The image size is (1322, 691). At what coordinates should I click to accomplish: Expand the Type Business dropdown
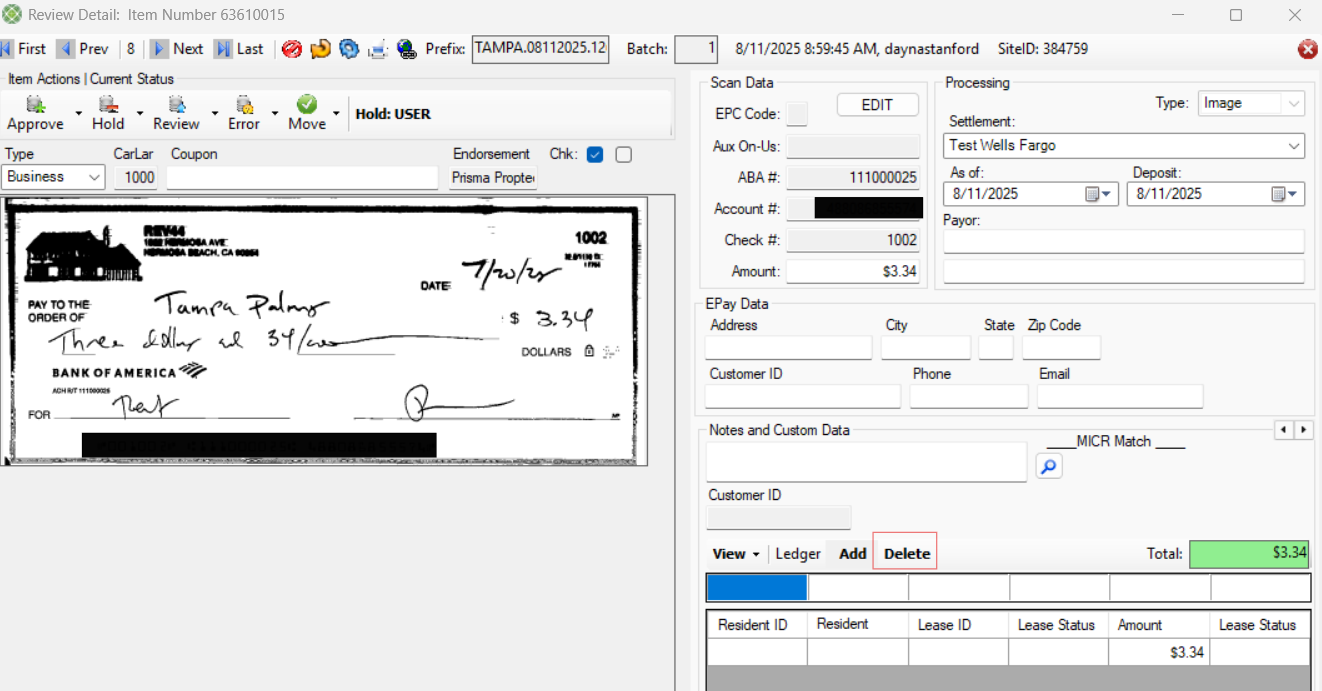95,177
